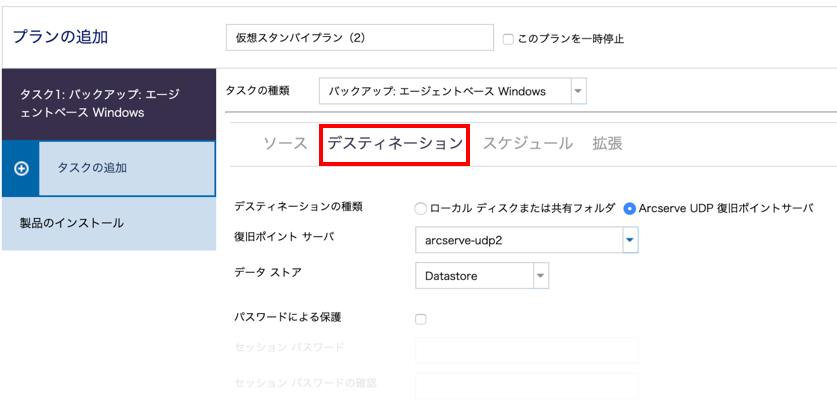Viewport: 837px width, 416px height.
Task: Click the パスワードによる保護 label
Action: pyautogui.click(x=288, y=317)
